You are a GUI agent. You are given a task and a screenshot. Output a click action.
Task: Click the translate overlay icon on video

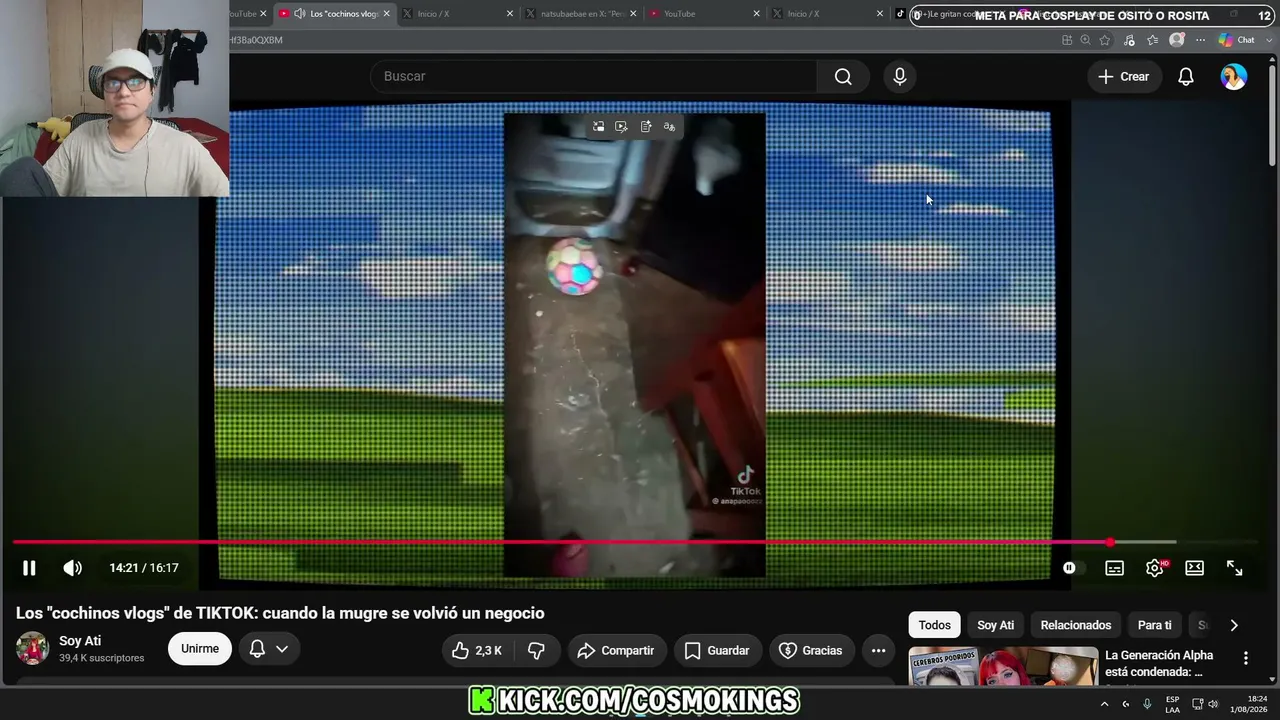[x=670, y=126]
